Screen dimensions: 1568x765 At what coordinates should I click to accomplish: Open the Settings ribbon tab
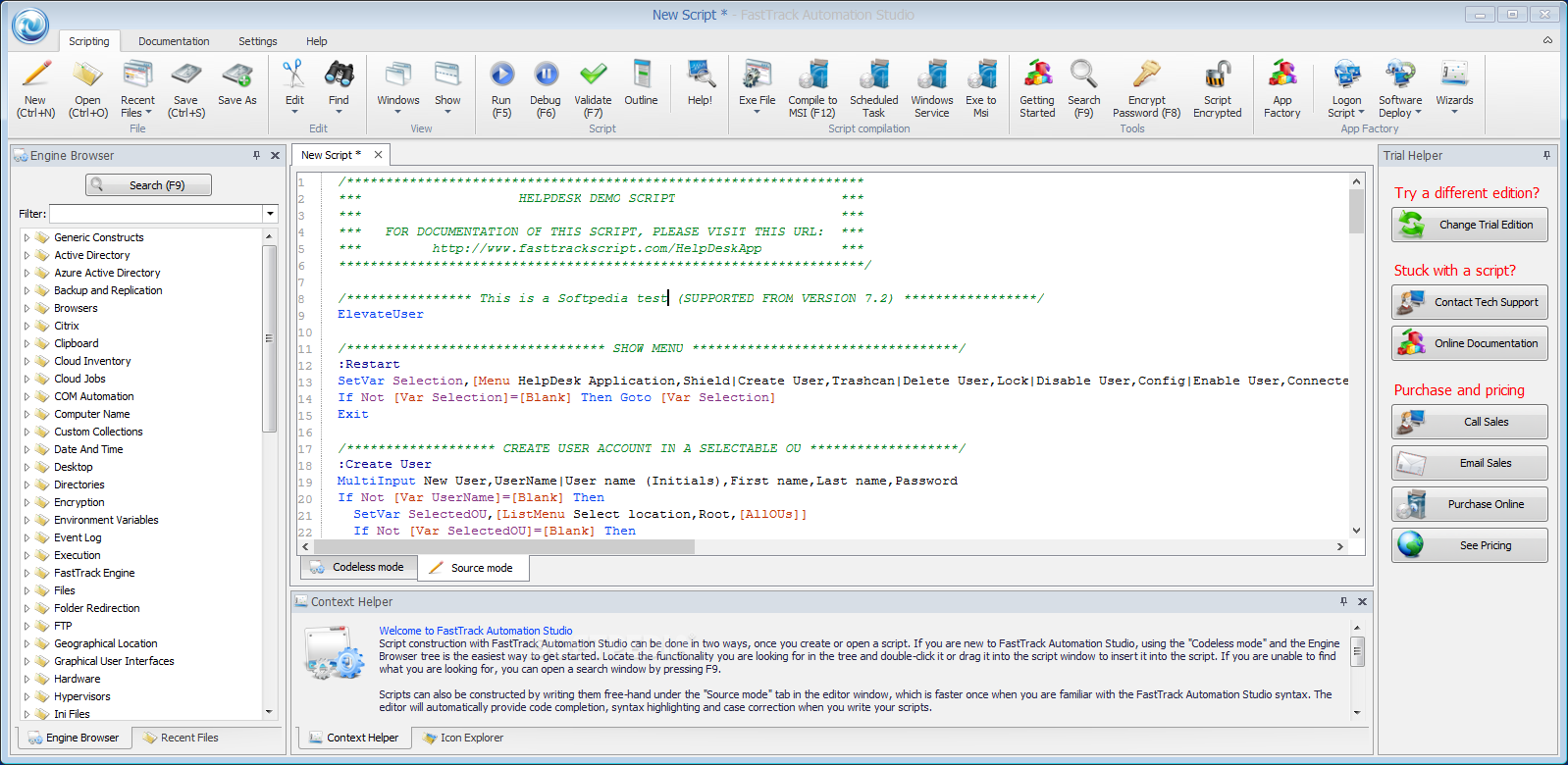(x=258, y=41)
